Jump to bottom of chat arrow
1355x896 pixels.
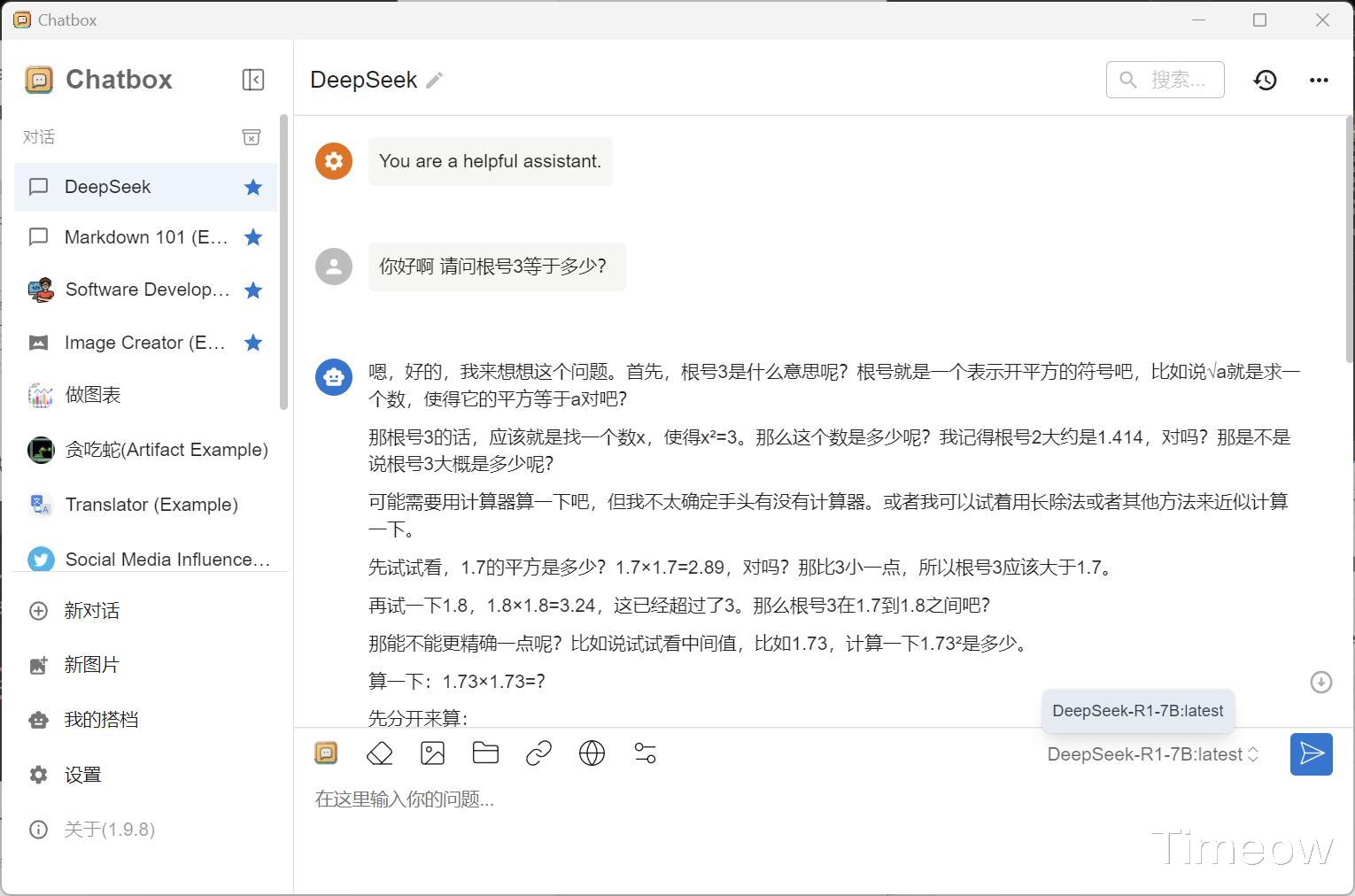coord(1320,682)
